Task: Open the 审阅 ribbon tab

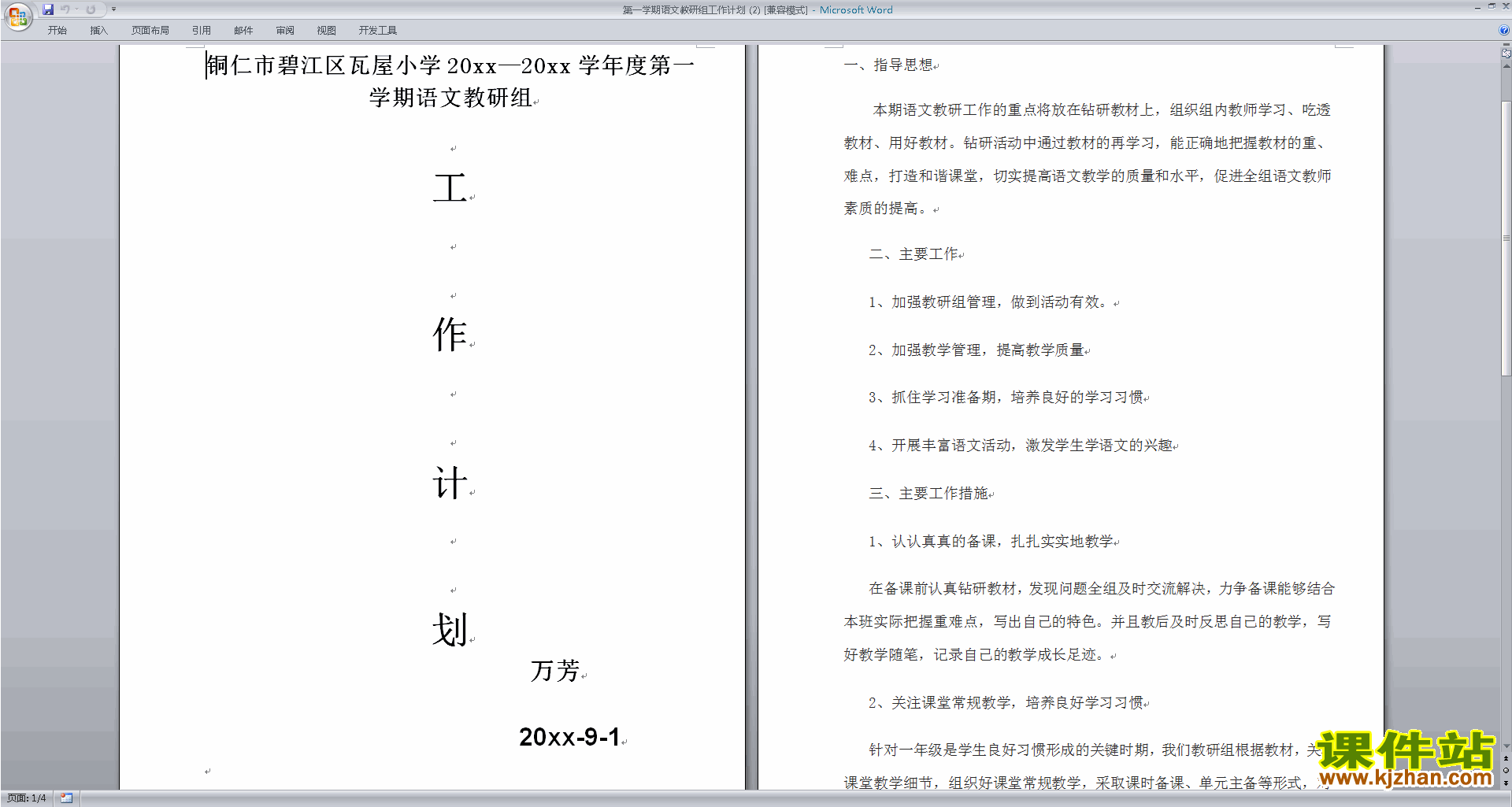Action: pyautogui.click(x=285, y=31)
